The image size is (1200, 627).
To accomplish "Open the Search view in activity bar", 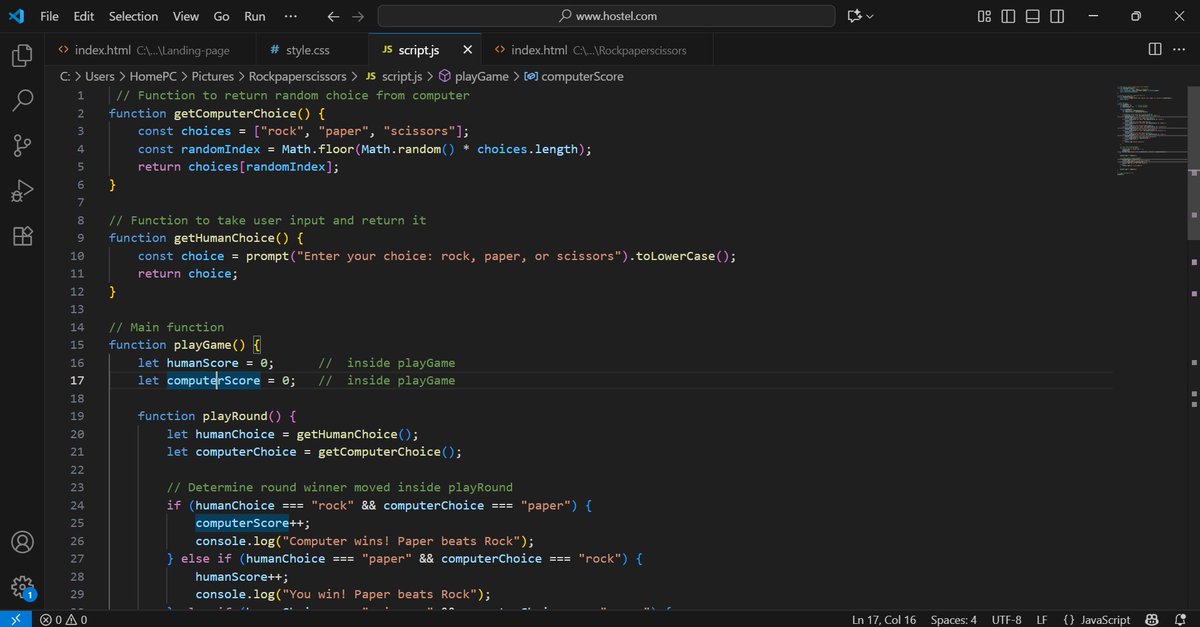I will pyautogui.click(x=22, y=100).
